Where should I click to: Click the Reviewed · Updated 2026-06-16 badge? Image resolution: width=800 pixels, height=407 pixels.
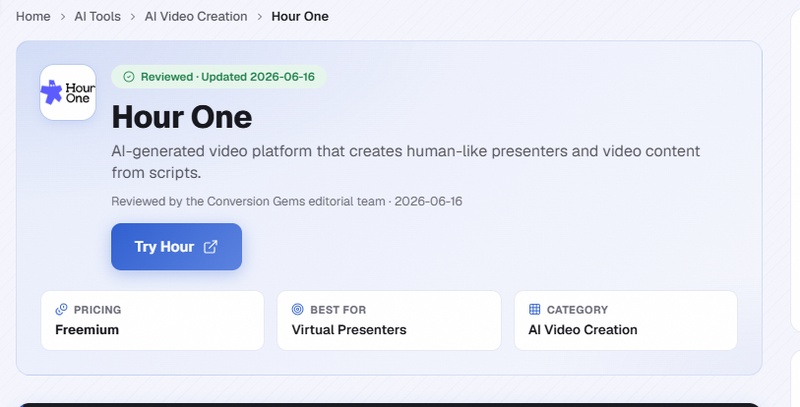pyautogui.click(x=219, y=77)
